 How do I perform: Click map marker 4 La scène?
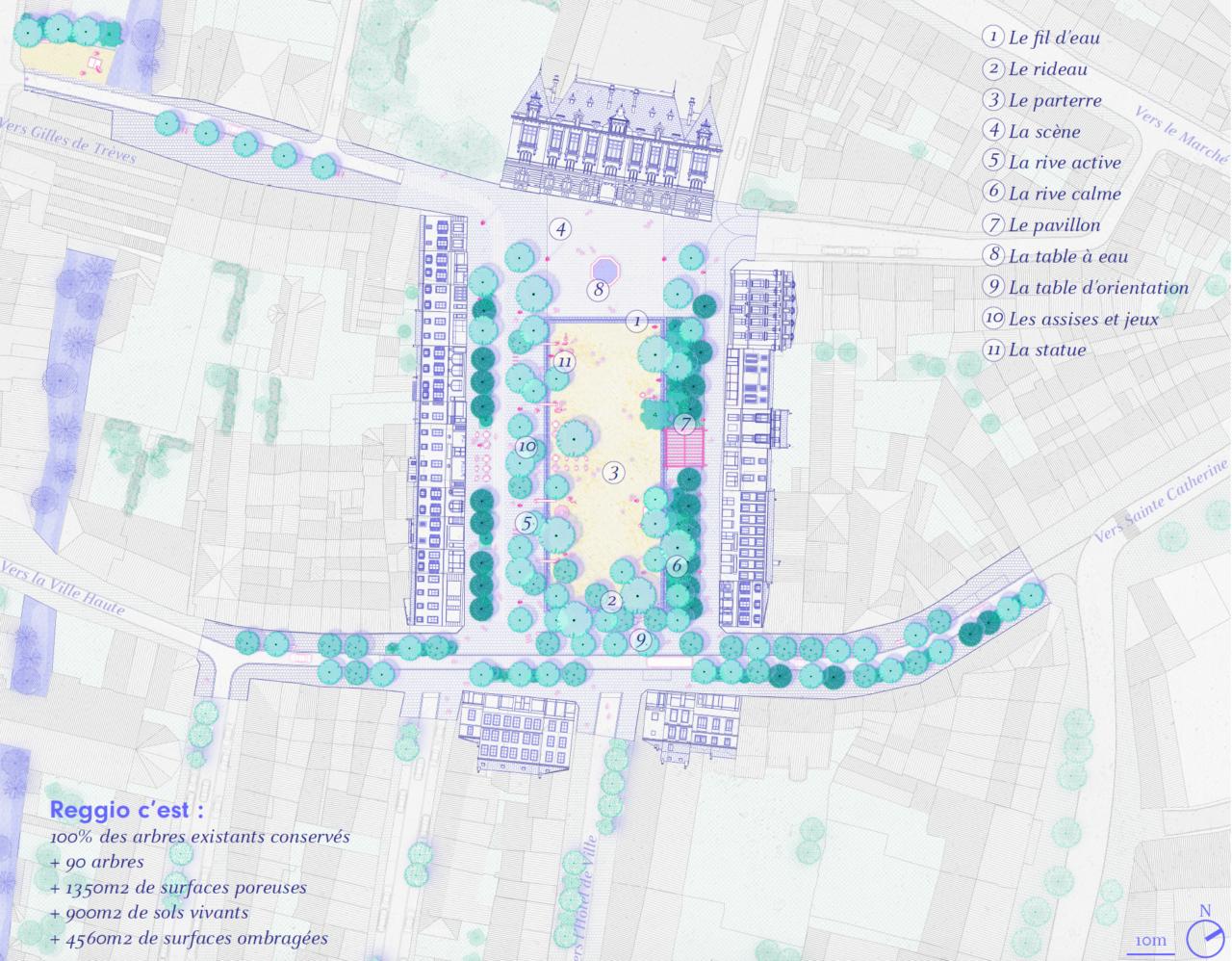point(560,229)
